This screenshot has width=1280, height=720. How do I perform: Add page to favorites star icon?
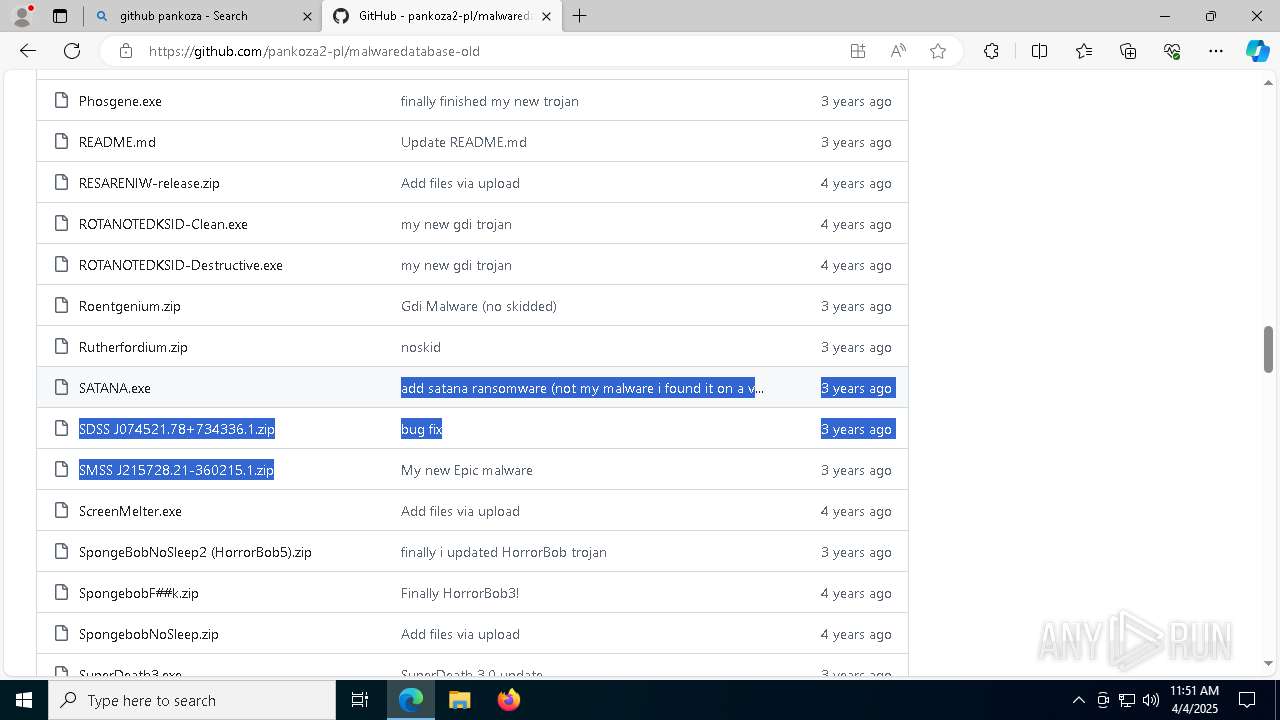(x=938, y=51)
